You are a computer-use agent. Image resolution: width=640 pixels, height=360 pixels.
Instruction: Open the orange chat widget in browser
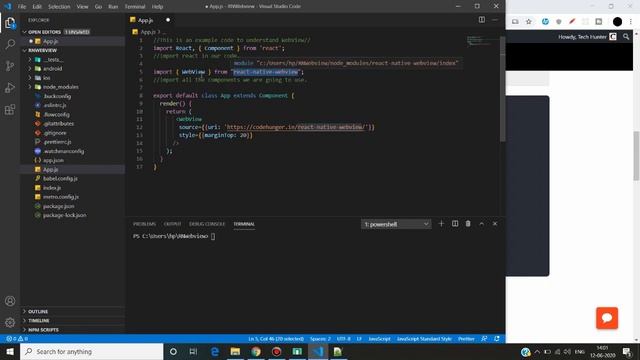(x=607, y=318)
